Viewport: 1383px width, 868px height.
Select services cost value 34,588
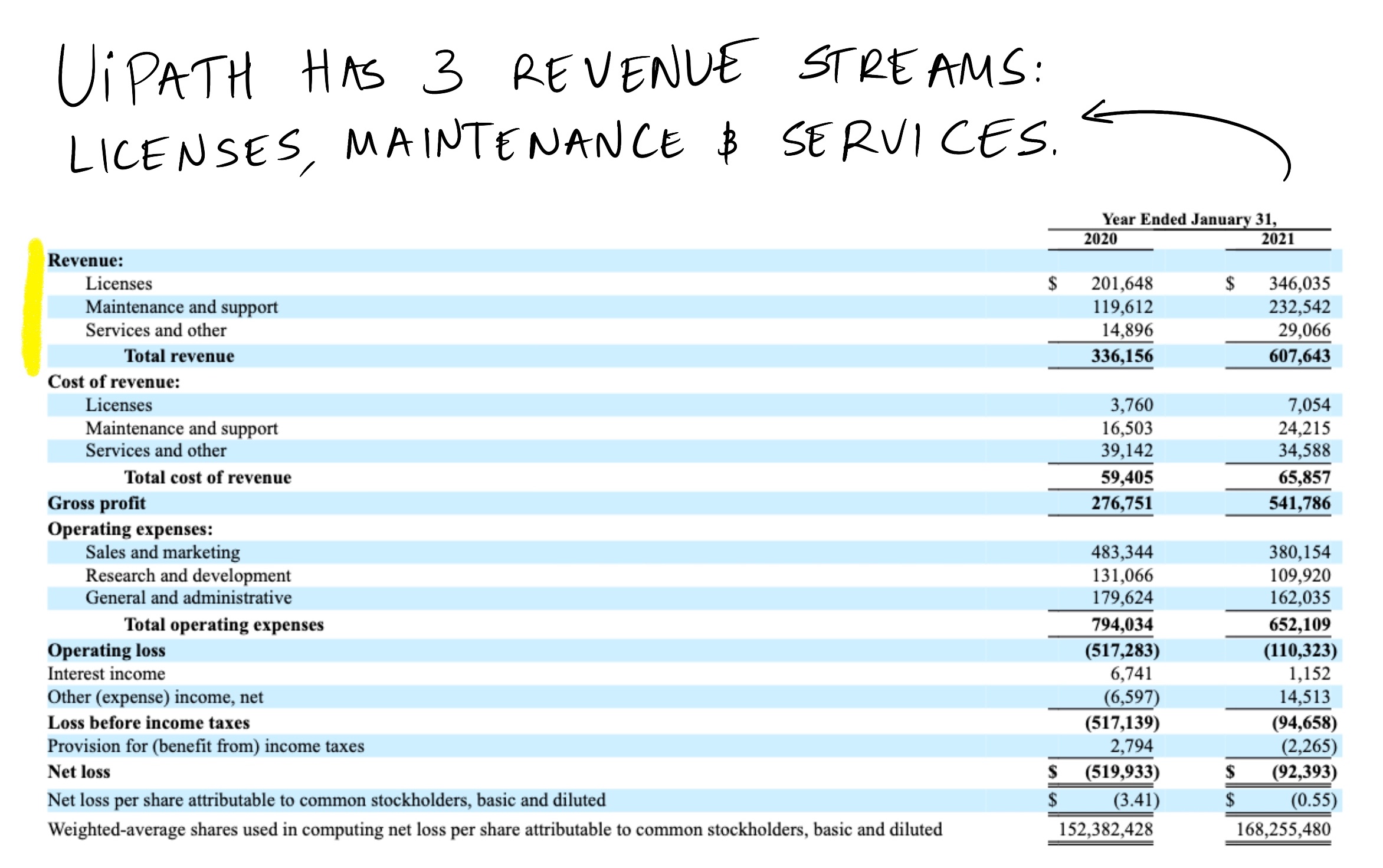click(x=1304, y=451)
